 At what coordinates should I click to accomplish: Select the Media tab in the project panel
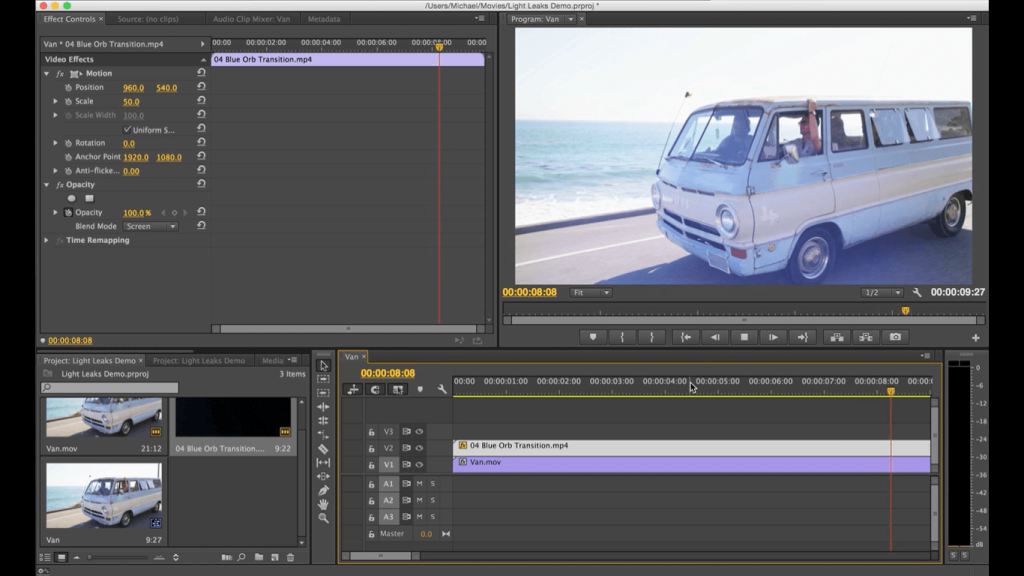[275, 360]
